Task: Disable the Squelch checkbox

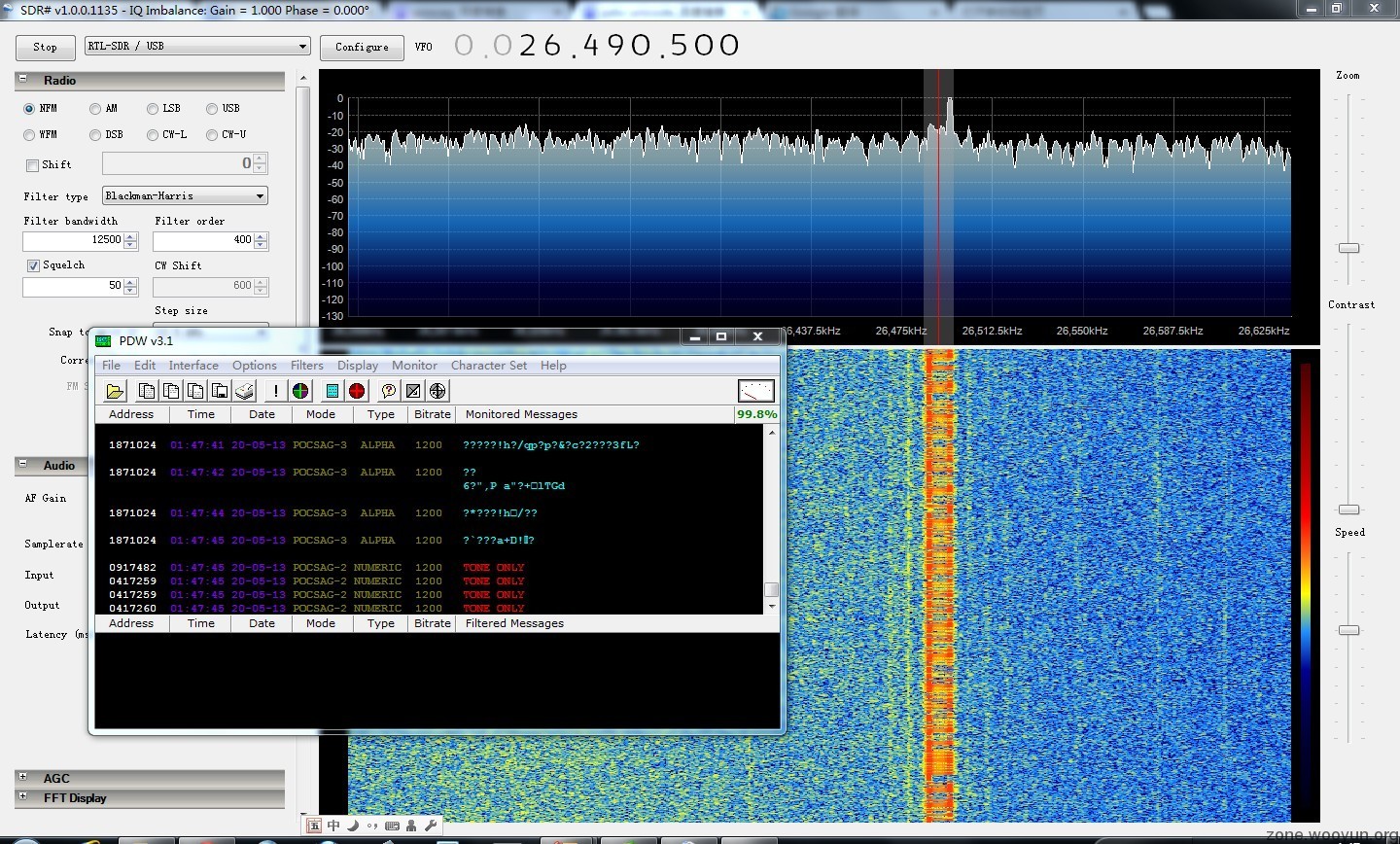Action: [x=33, y=265]
